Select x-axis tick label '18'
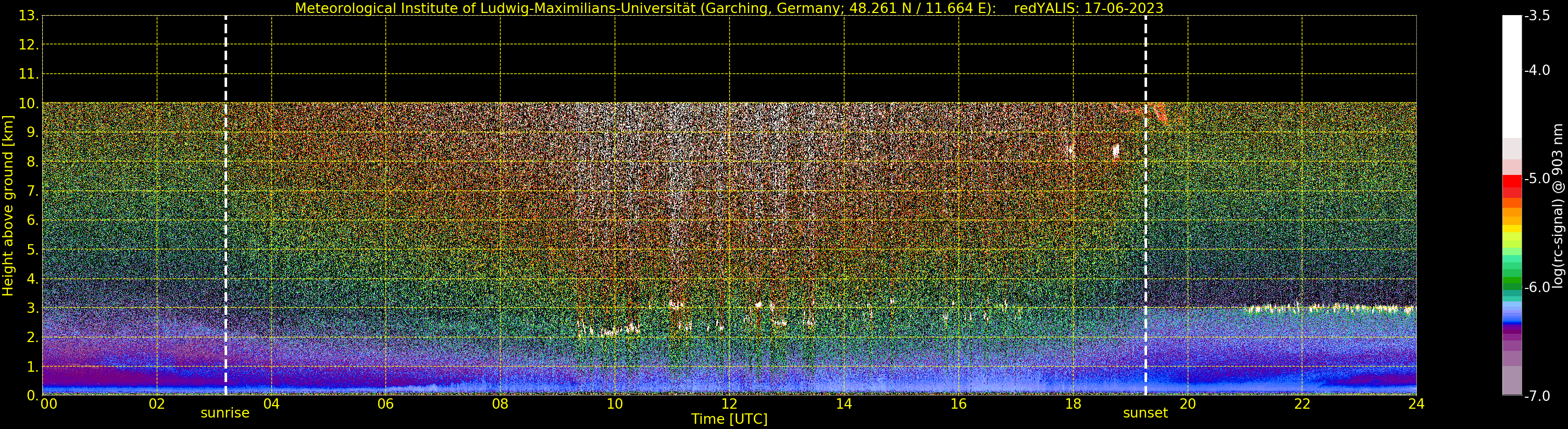Screen dimensions: 1568x429 (1073, 404)
